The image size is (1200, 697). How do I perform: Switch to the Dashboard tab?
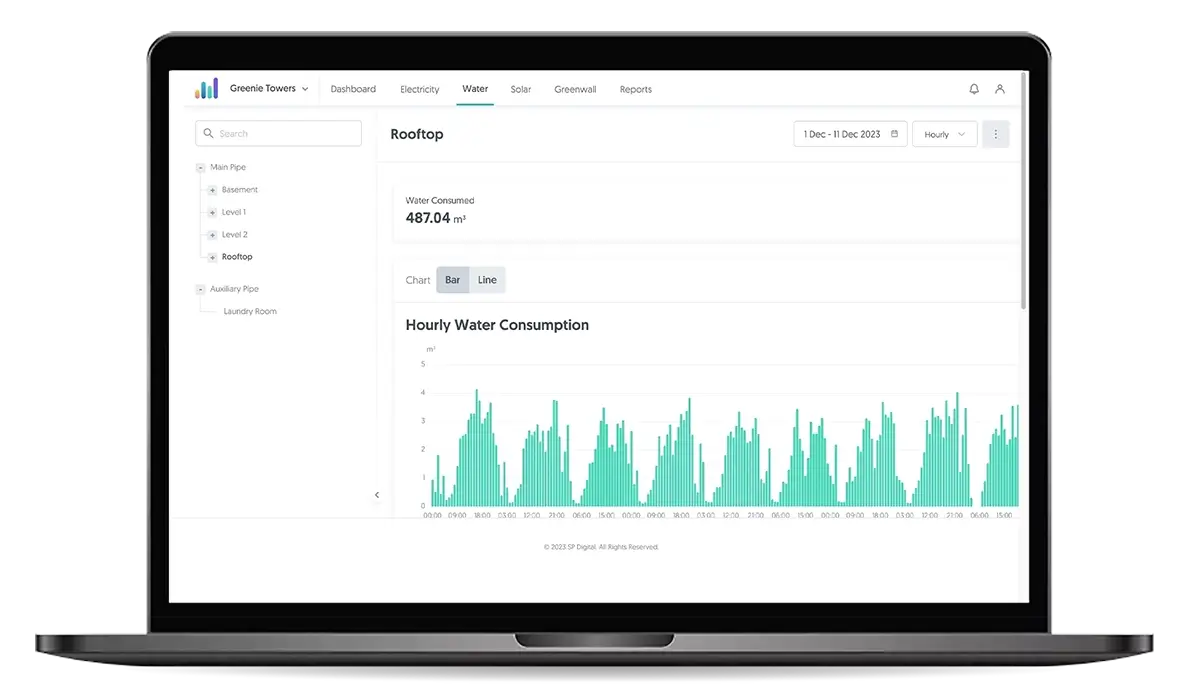click(353, 89)
